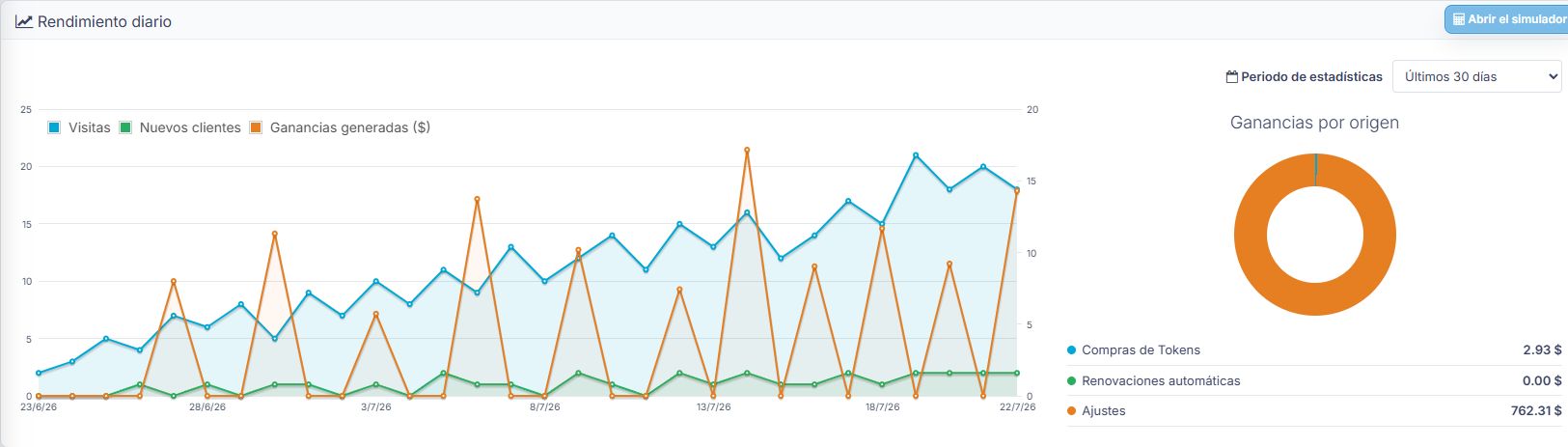Select the Compras de Tokens row
This screenshot has width=1568, height=447.
(1314, 350)
